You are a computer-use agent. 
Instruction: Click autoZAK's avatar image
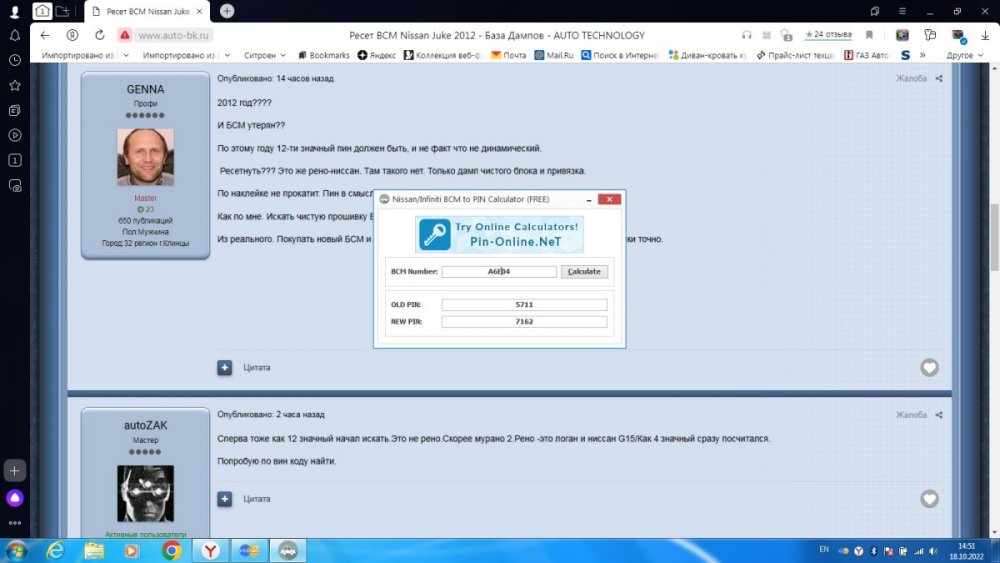[x=145, y=494]
